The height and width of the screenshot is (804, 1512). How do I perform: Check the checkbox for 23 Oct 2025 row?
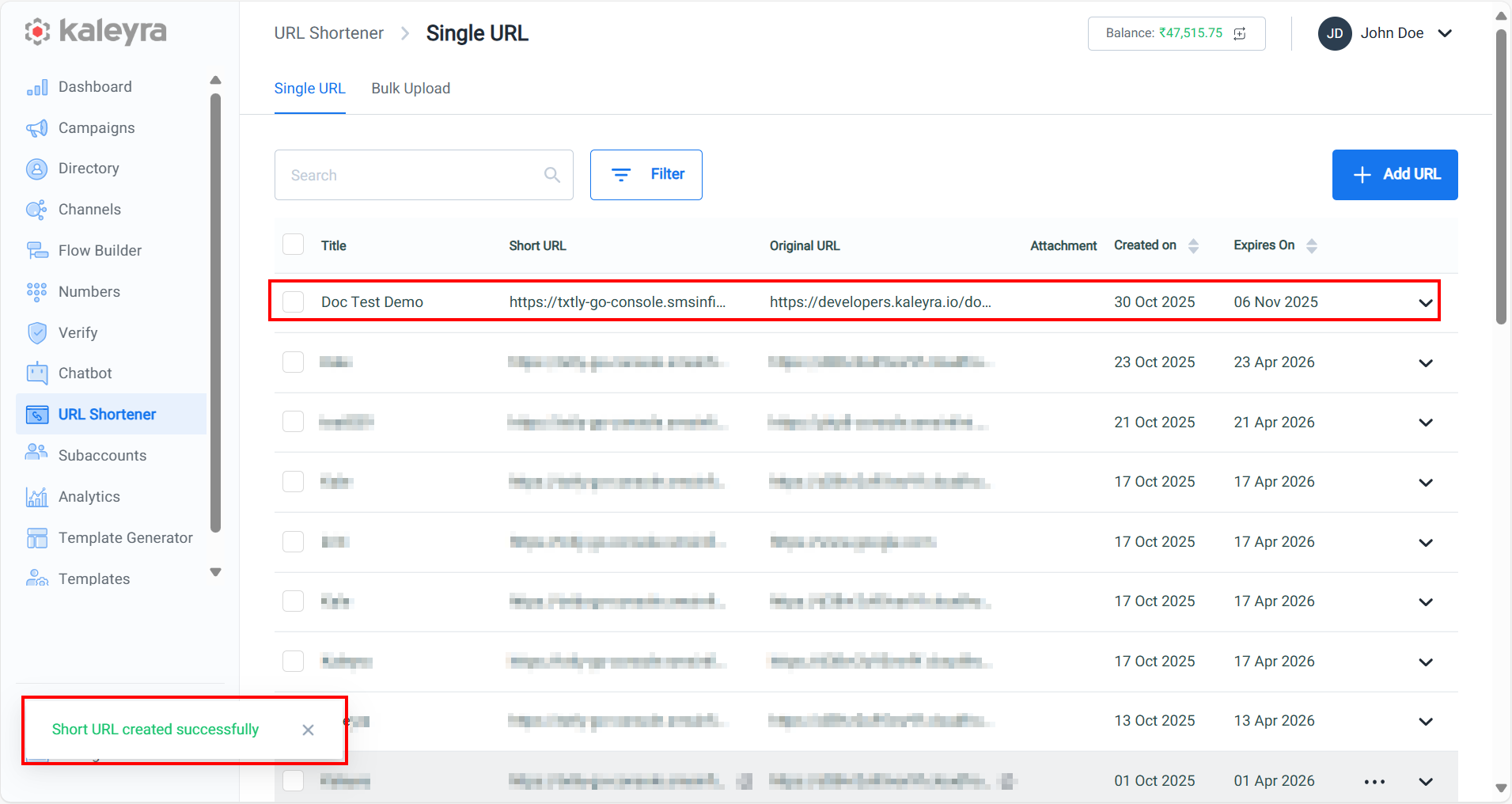(x=294, y=362)
